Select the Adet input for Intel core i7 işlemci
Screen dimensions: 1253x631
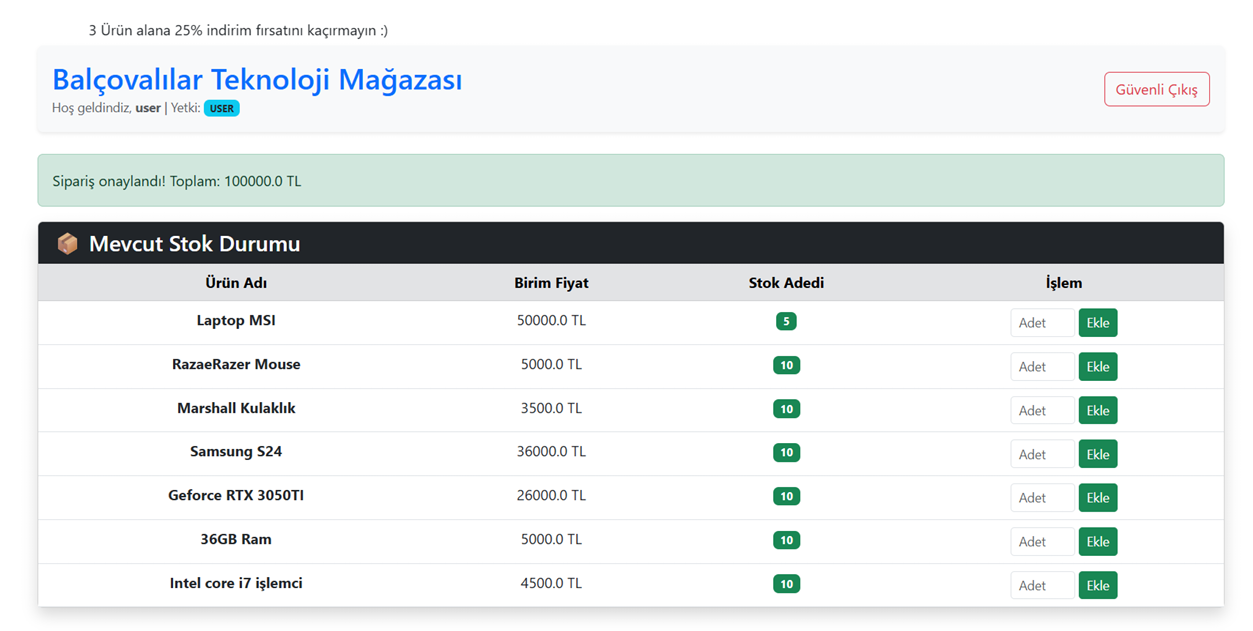(x=1042, y=585)
